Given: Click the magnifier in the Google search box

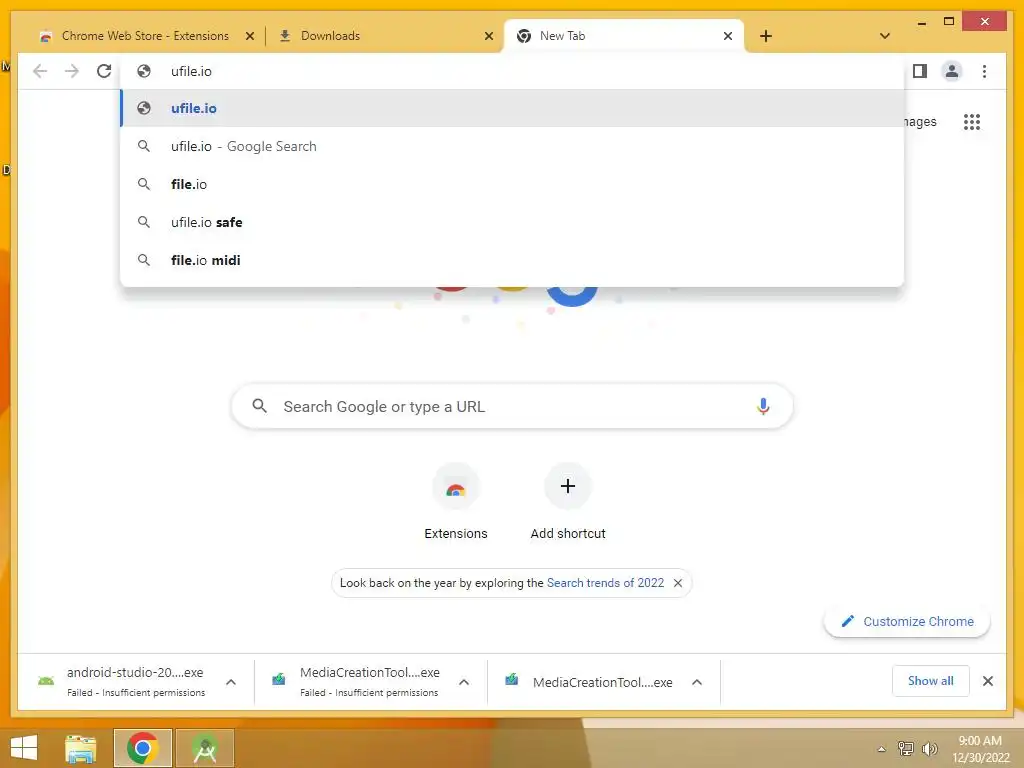Looking at the screenshot, I should (259, 406).
